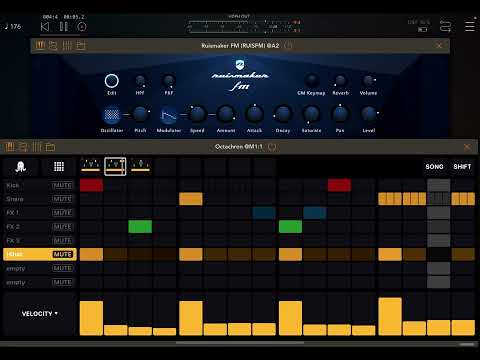The height and width of the screenshot is (360, 480).
Task: Mute the FX 3 track
Action: coord(62,241)
